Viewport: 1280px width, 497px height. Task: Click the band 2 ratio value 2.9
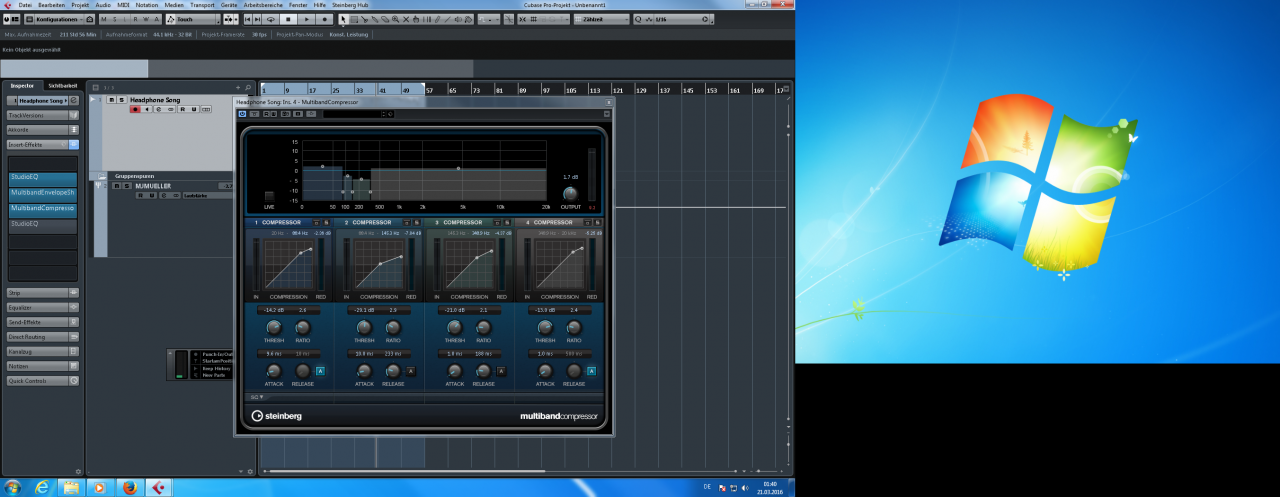[x=393, y=310]
